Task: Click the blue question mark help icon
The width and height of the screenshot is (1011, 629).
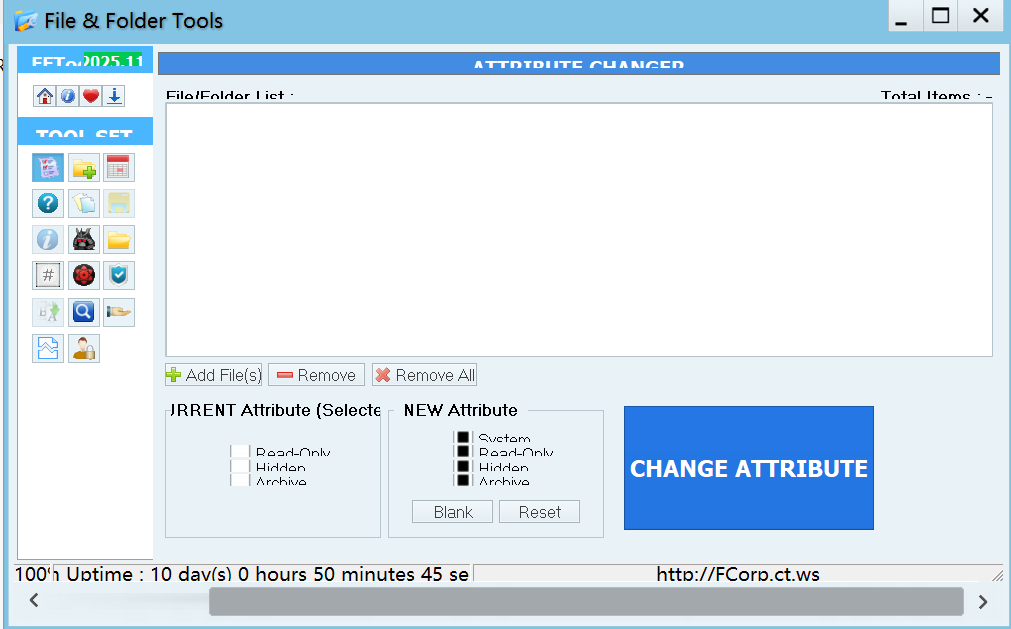Action: tap(47, 203)
